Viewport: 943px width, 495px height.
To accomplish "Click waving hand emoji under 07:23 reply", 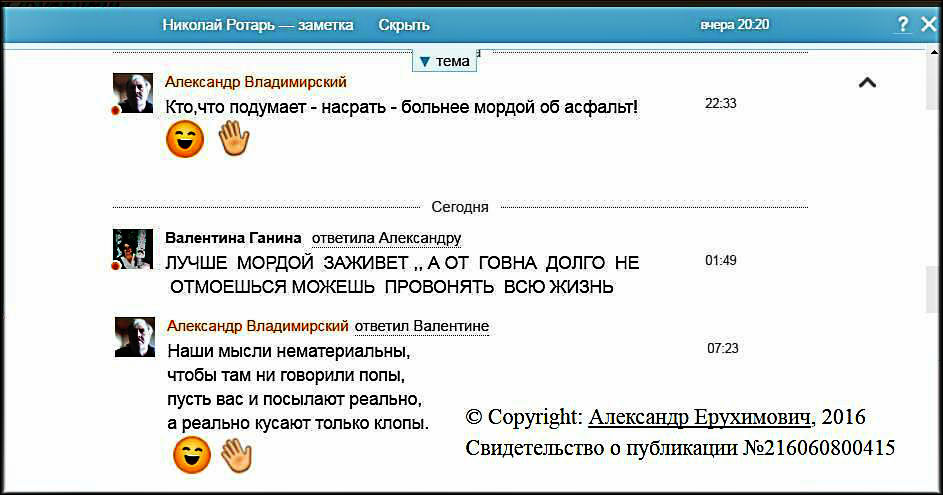I will click(x=237, y=455).
